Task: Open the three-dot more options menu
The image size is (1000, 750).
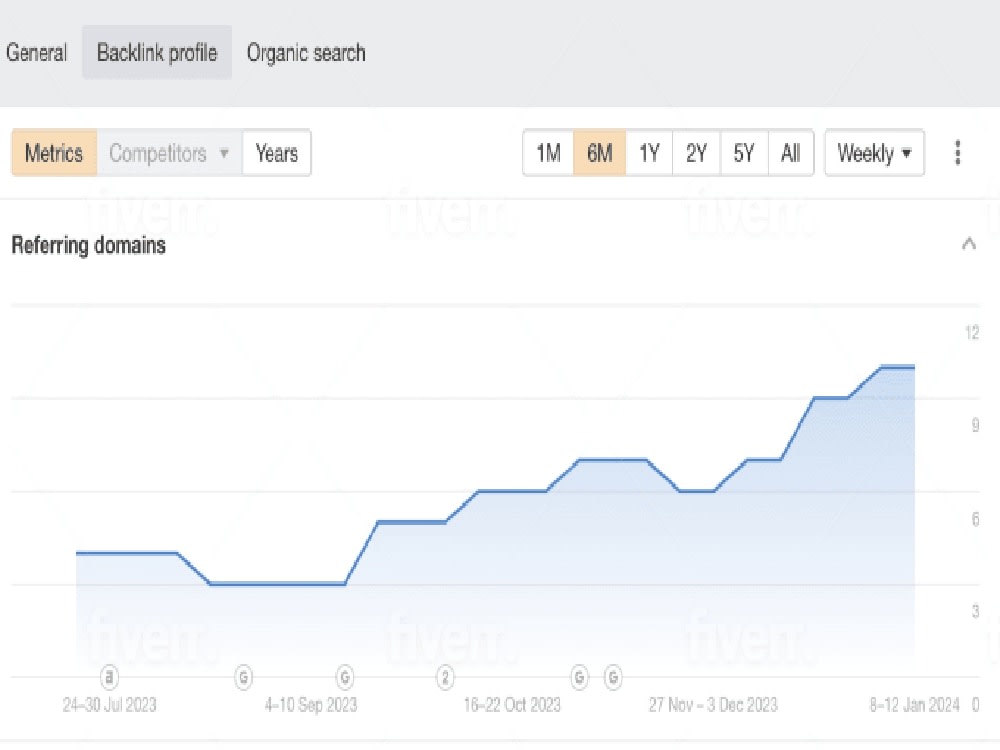Action: pyautogui.click(x=957, y=153)
